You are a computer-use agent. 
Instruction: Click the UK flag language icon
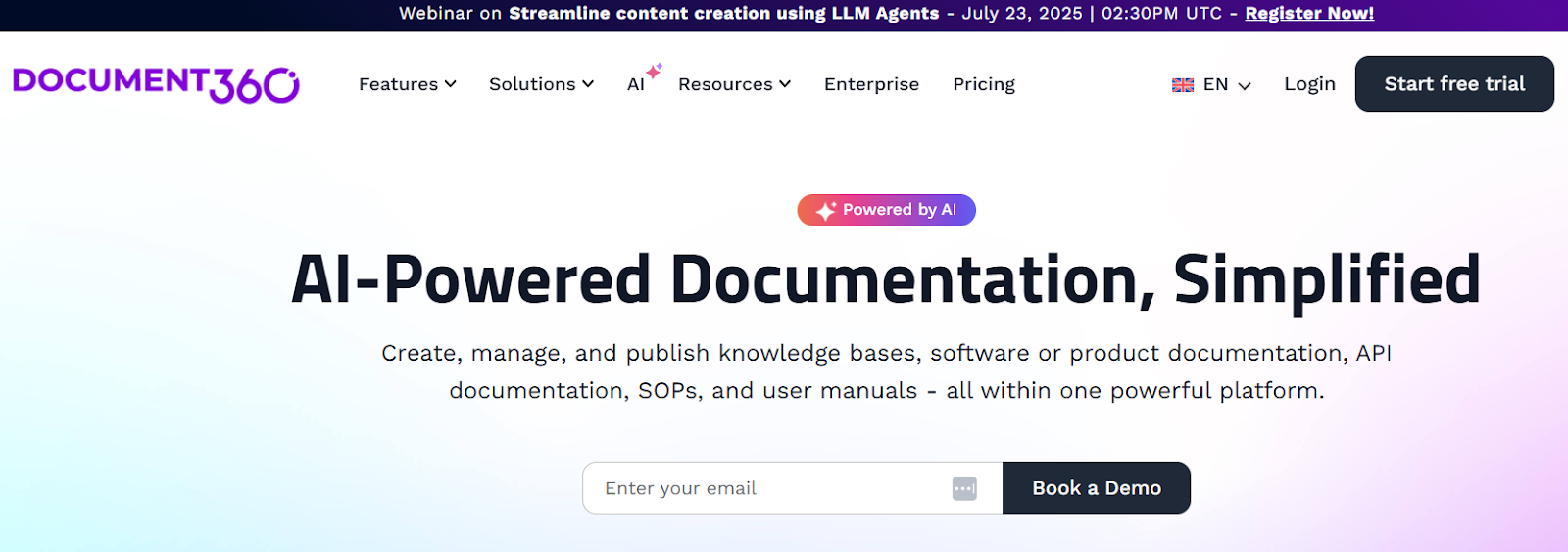point(1183,85)
